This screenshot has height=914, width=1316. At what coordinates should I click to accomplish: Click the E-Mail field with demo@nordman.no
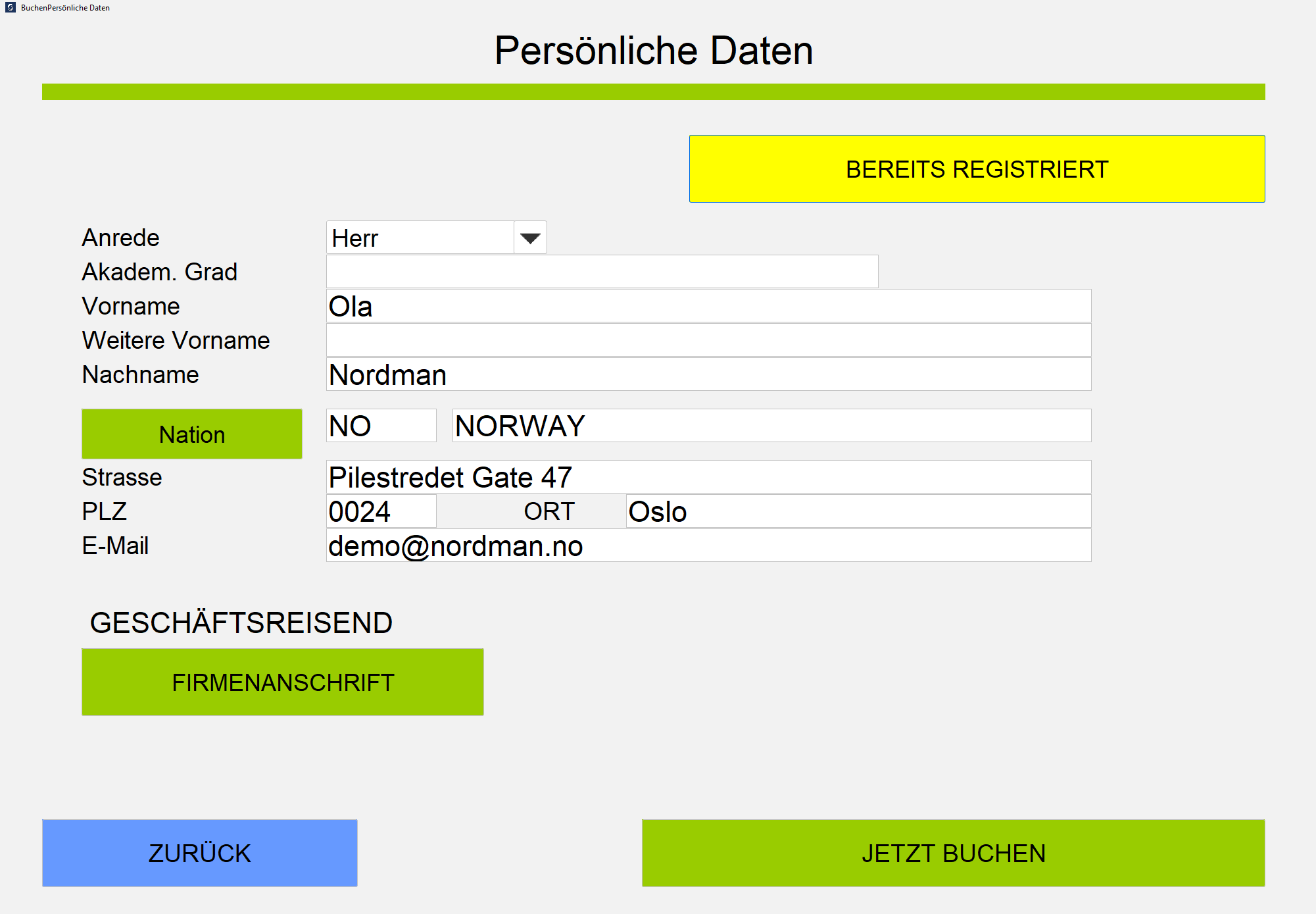[708, 546]
